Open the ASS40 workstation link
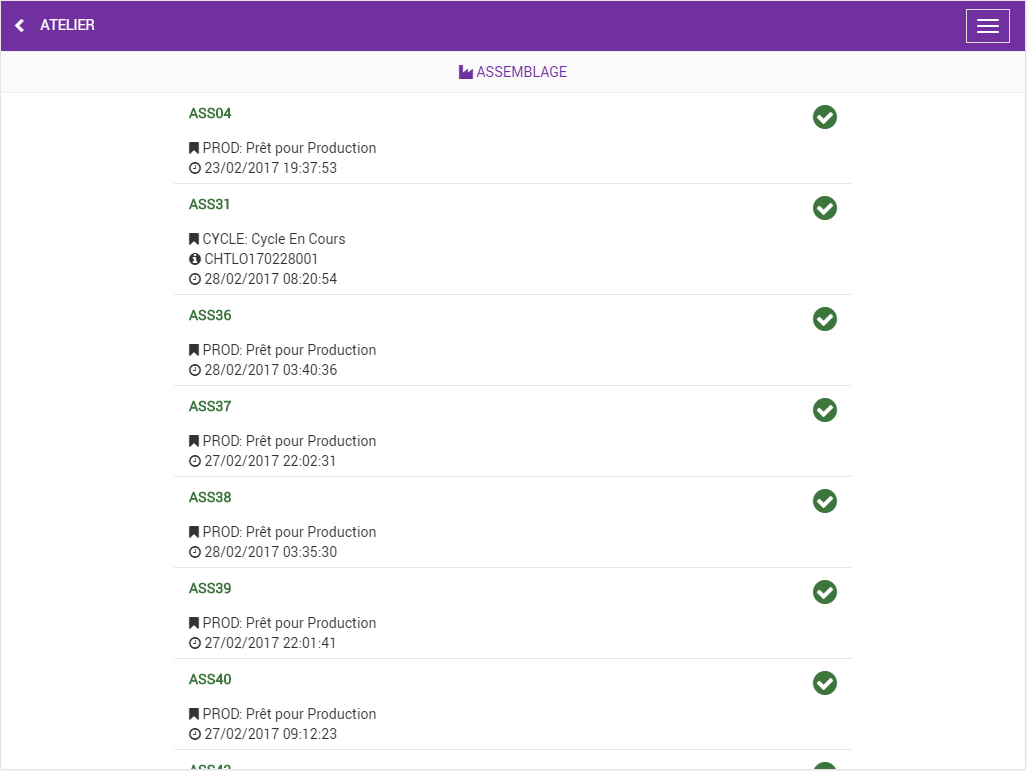The height and width of the screenshot is (771, 1027). point(210,679)
